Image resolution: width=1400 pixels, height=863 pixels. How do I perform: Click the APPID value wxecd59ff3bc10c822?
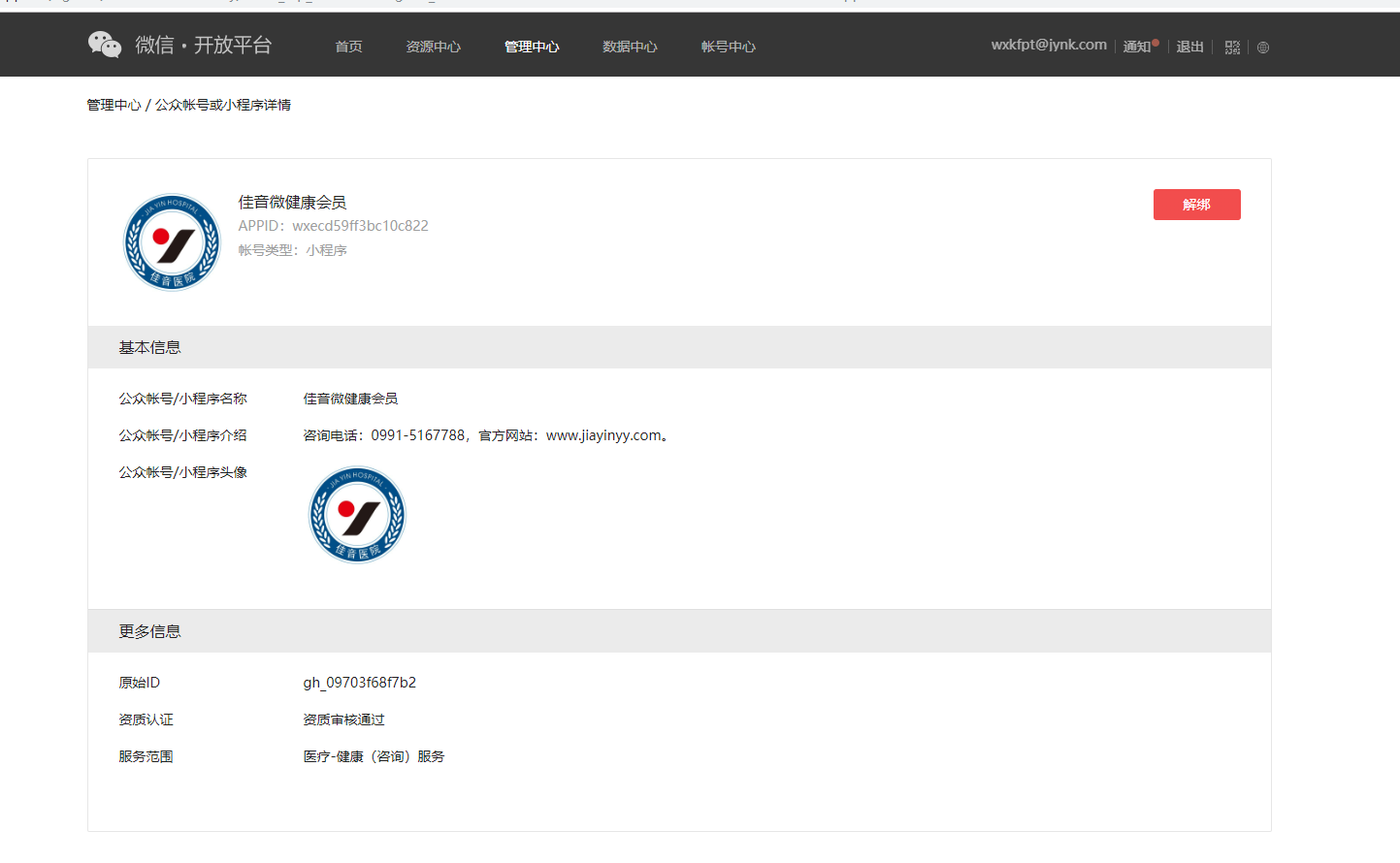[x=360, y=226]
